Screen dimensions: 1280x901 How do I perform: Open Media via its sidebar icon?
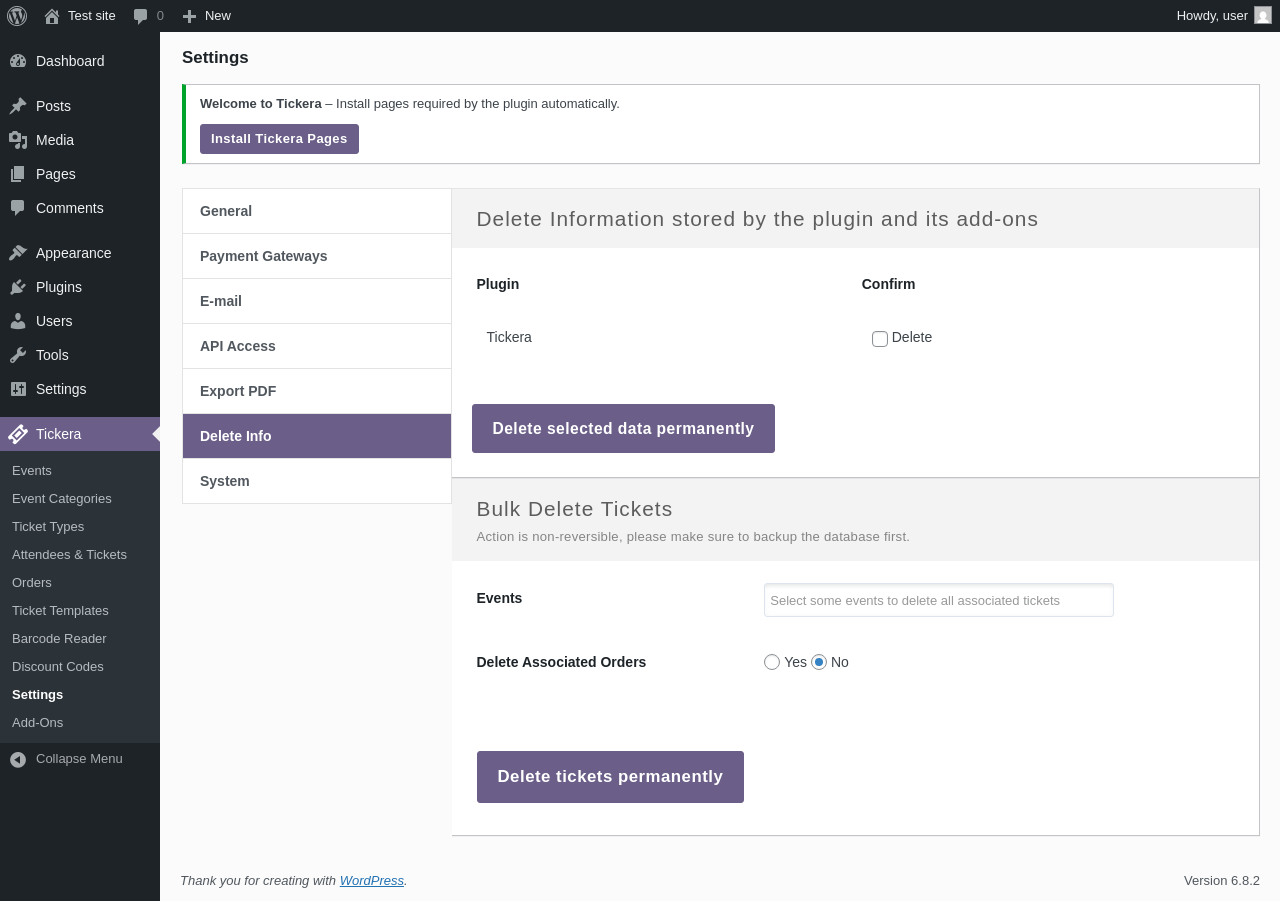(x=18, y=140)
